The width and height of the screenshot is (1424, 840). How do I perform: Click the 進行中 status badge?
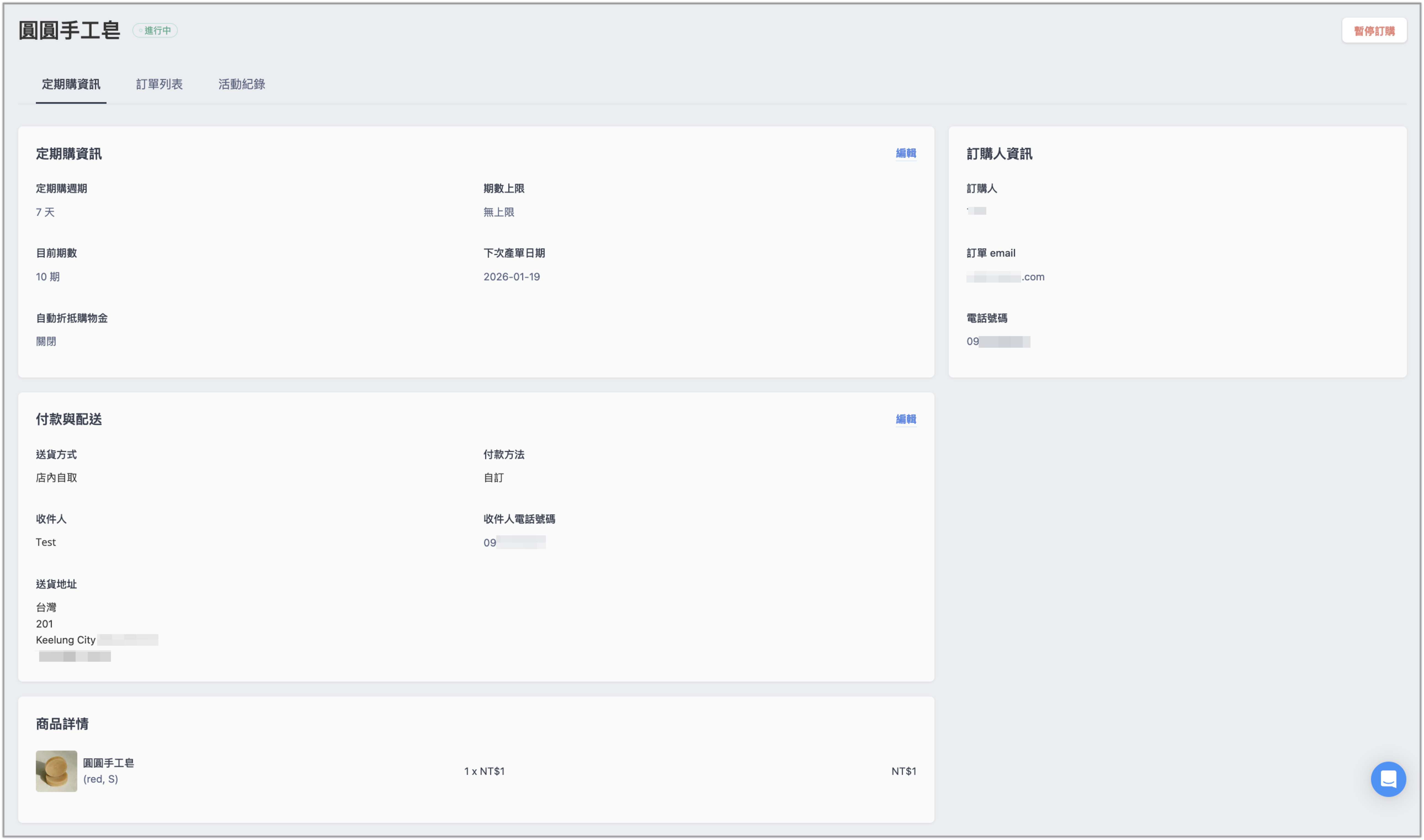(155, 31)
